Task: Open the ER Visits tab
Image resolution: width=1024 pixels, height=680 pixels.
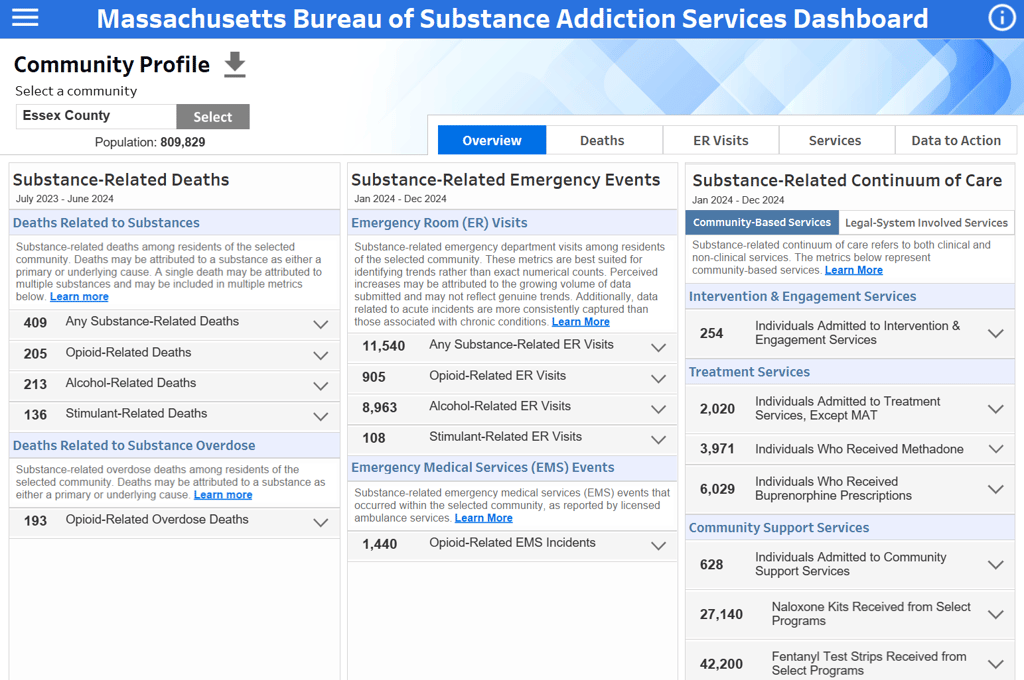Action: (x=721, y=140)
